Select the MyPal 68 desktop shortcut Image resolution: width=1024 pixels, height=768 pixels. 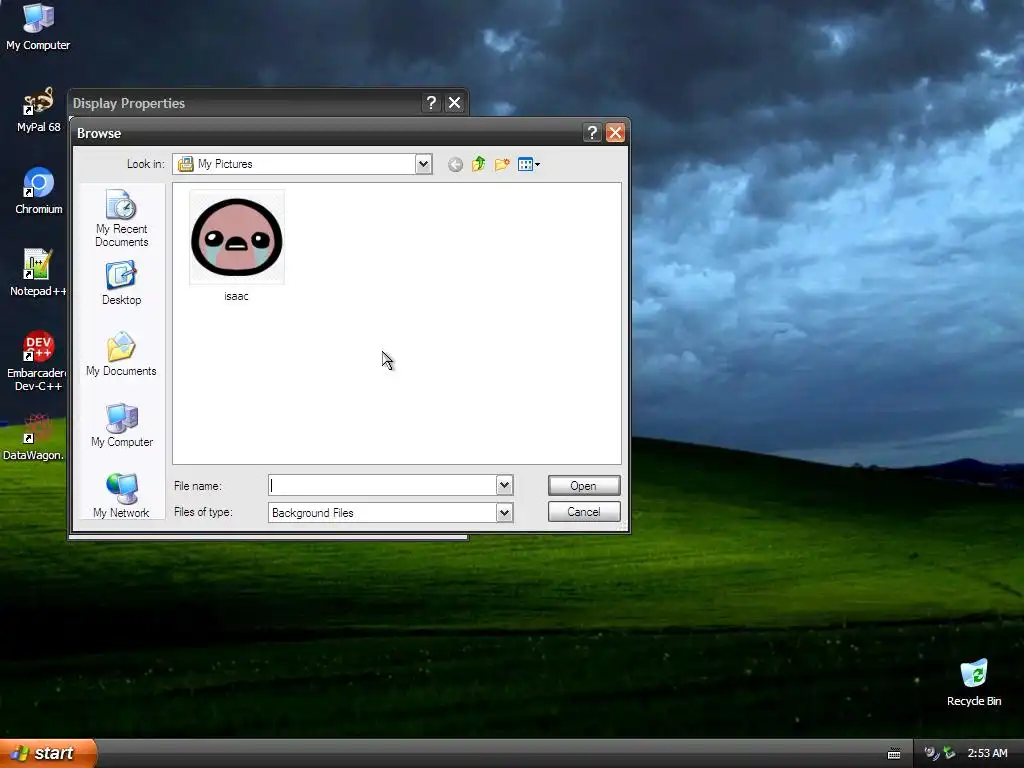[x=39, y=110]
